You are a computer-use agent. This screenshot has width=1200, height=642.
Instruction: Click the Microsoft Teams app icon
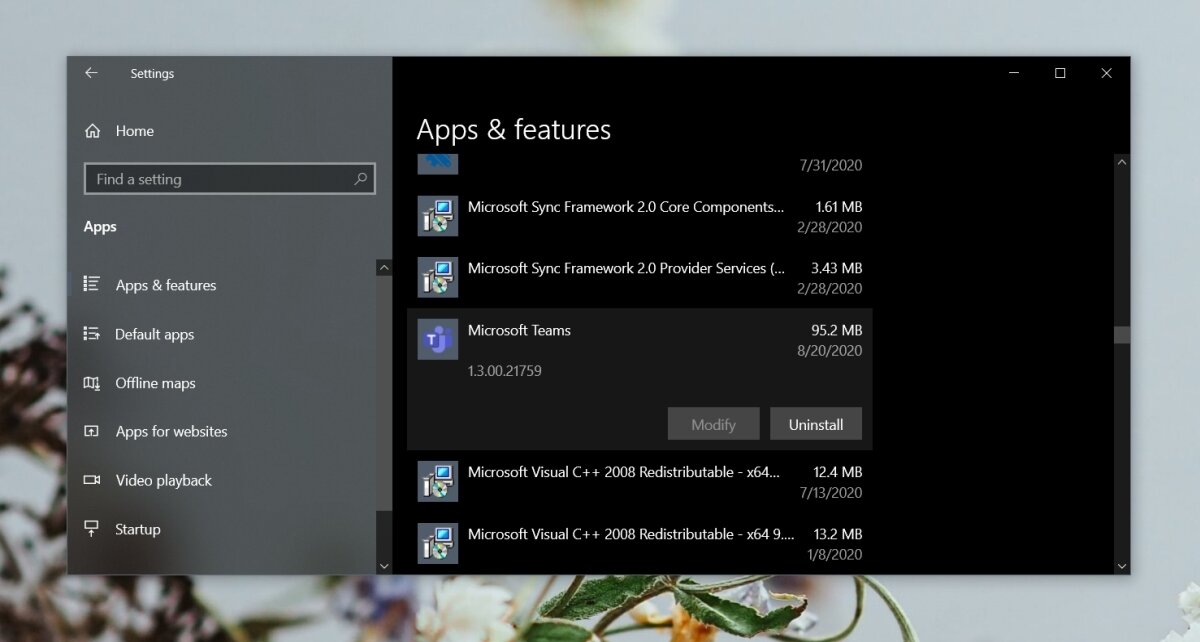click(x=437, y=340)
